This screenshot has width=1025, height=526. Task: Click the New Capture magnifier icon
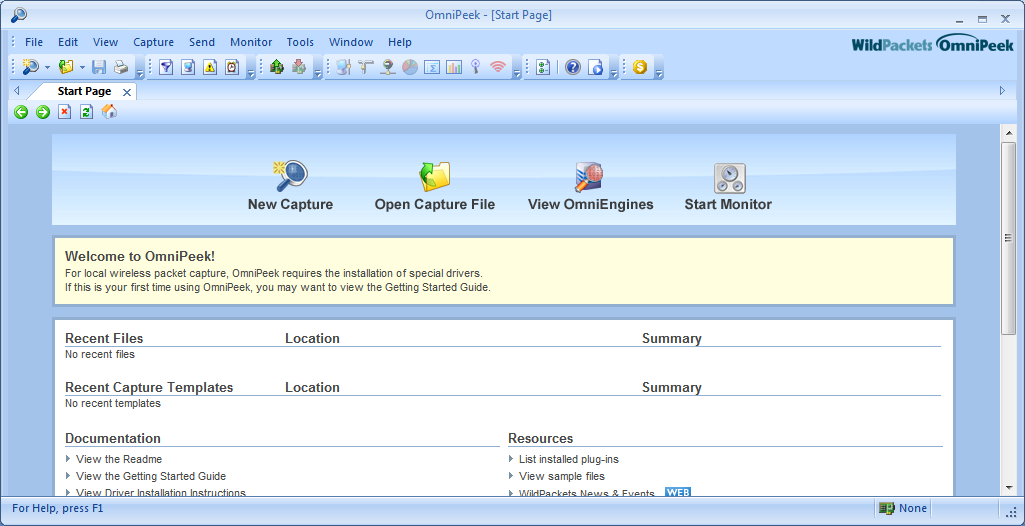290,177
